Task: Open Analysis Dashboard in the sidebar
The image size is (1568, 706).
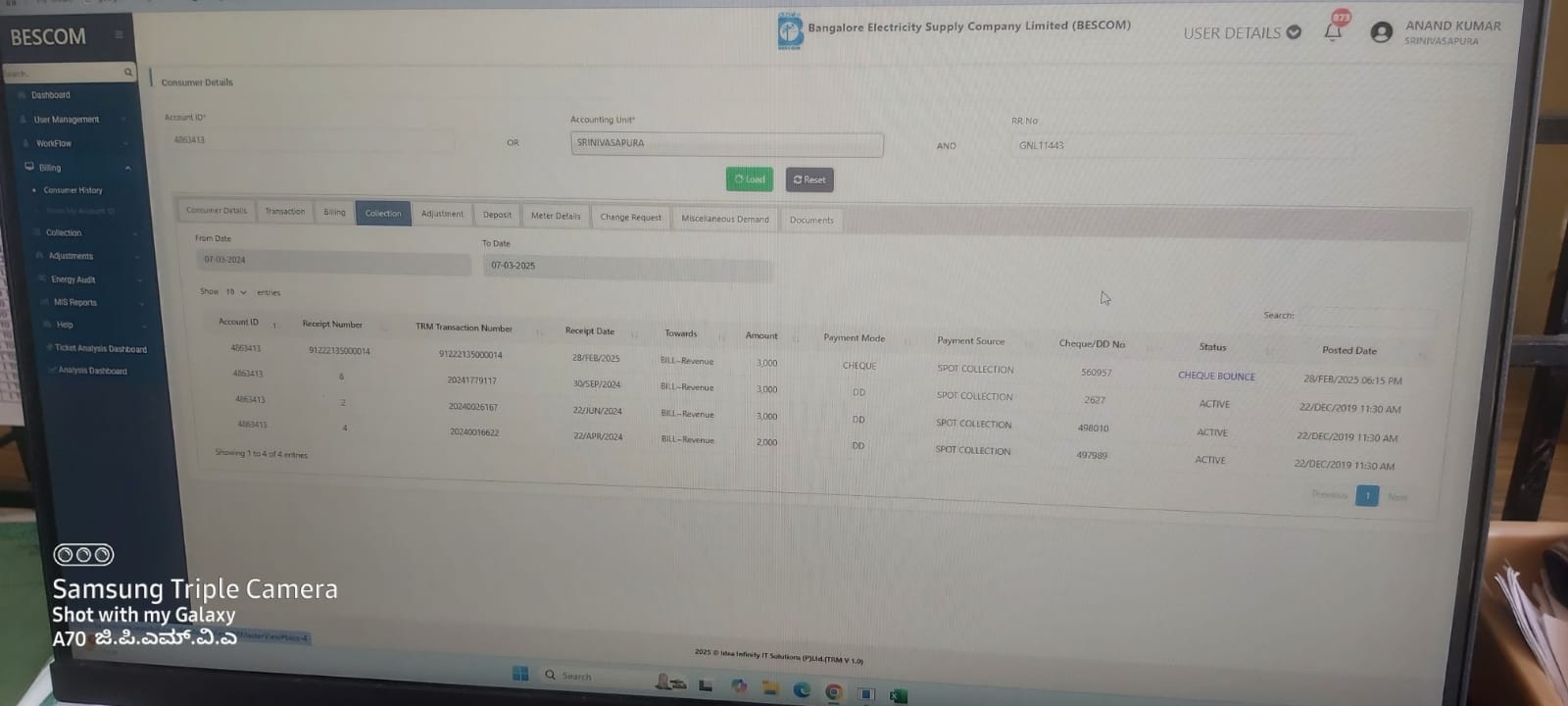Action: click(x=92, y=371)
